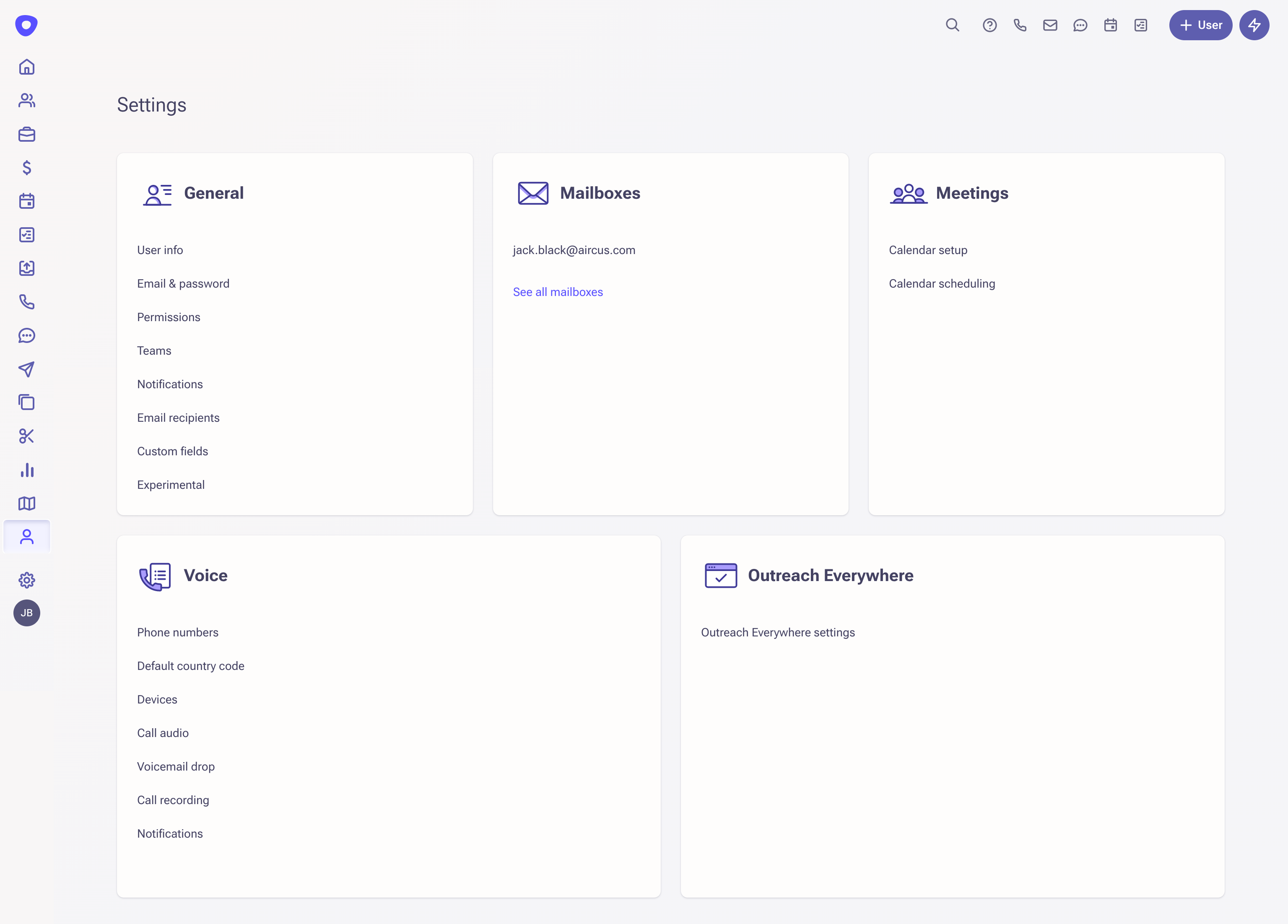
Task: Open the sidebar Sequences paper plane icon
Action: click(x=27, y=369)
